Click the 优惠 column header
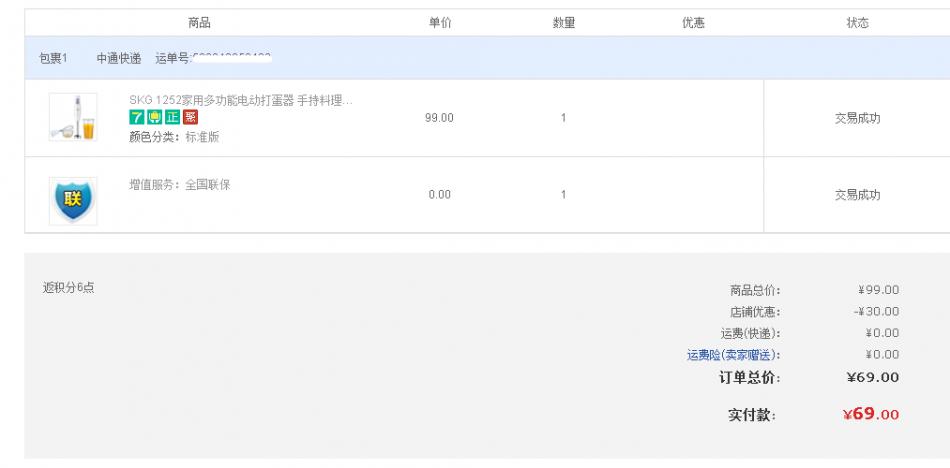 [693, 23]
